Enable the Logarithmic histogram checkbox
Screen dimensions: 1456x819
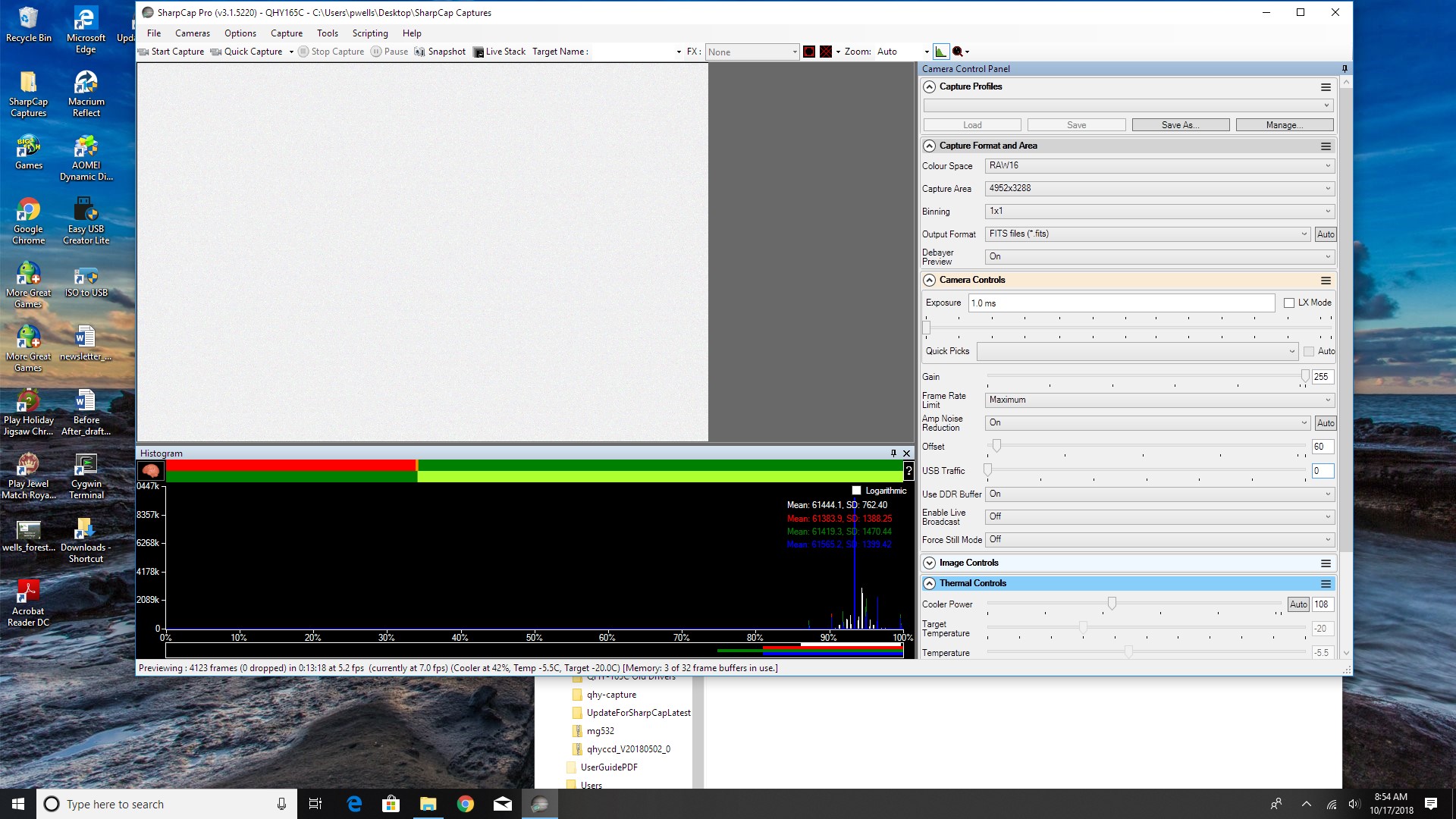856,491
